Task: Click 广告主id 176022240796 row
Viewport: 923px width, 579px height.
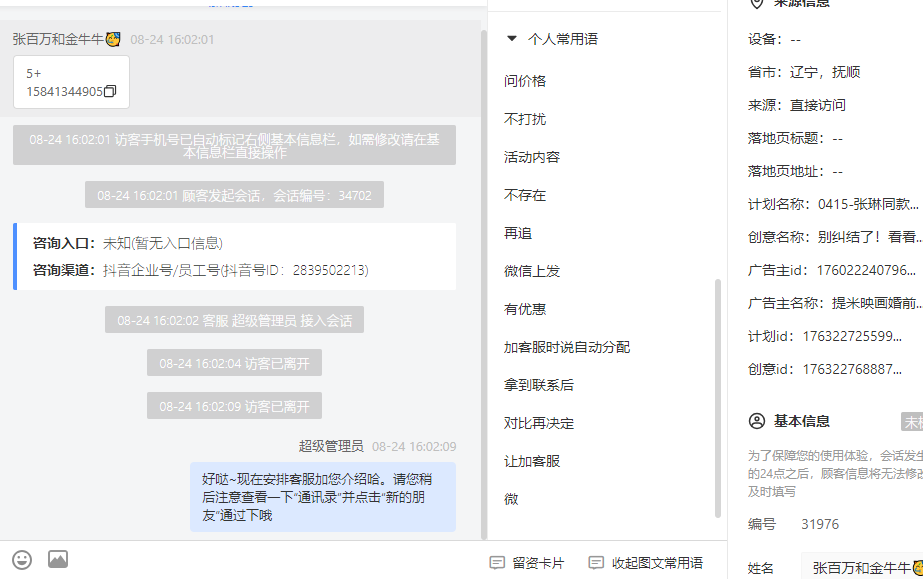Action: click(x=832, y=270)
